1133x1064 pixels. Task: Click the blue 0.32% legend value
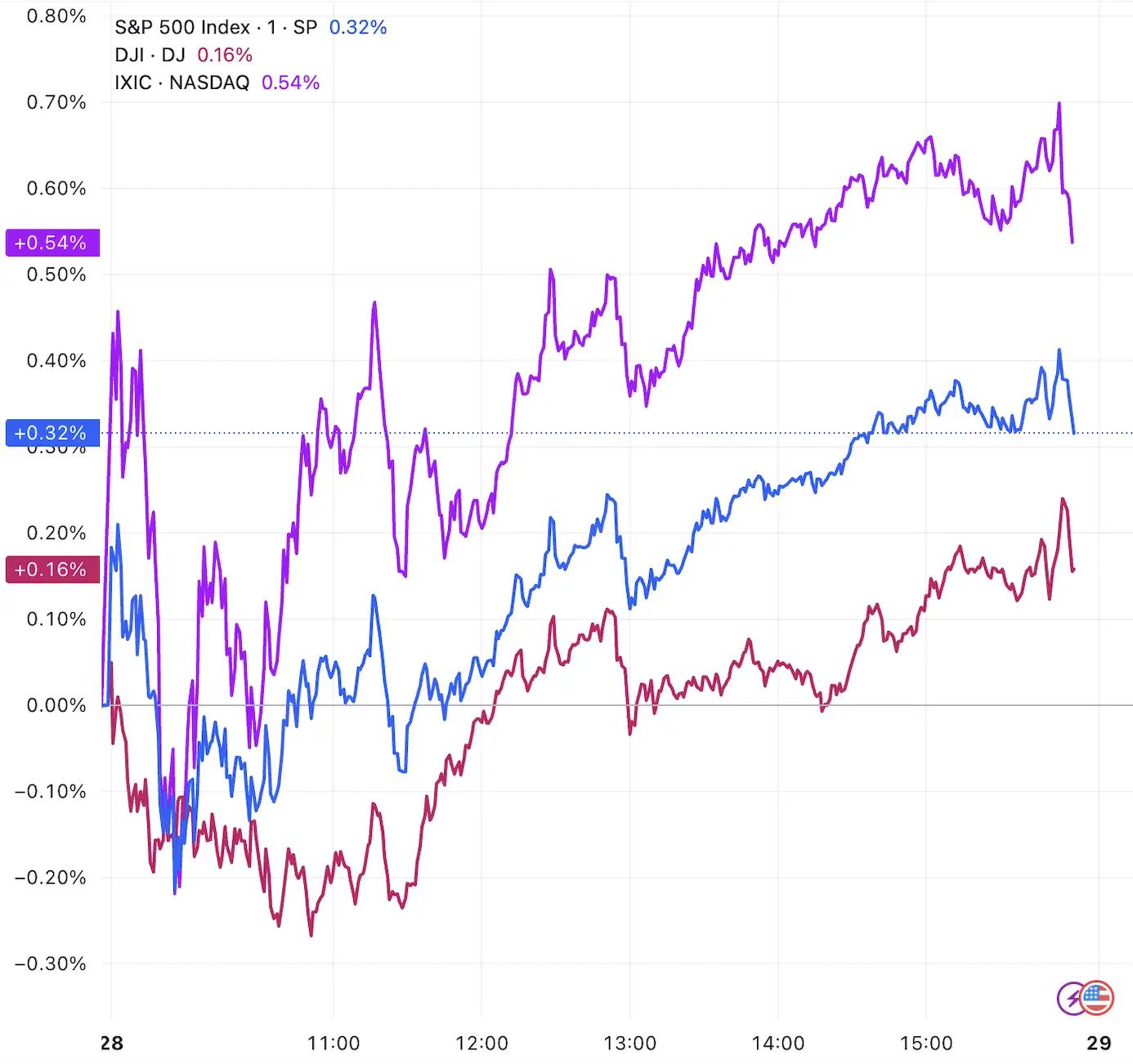pyautogui.click(x=358, y=27)
